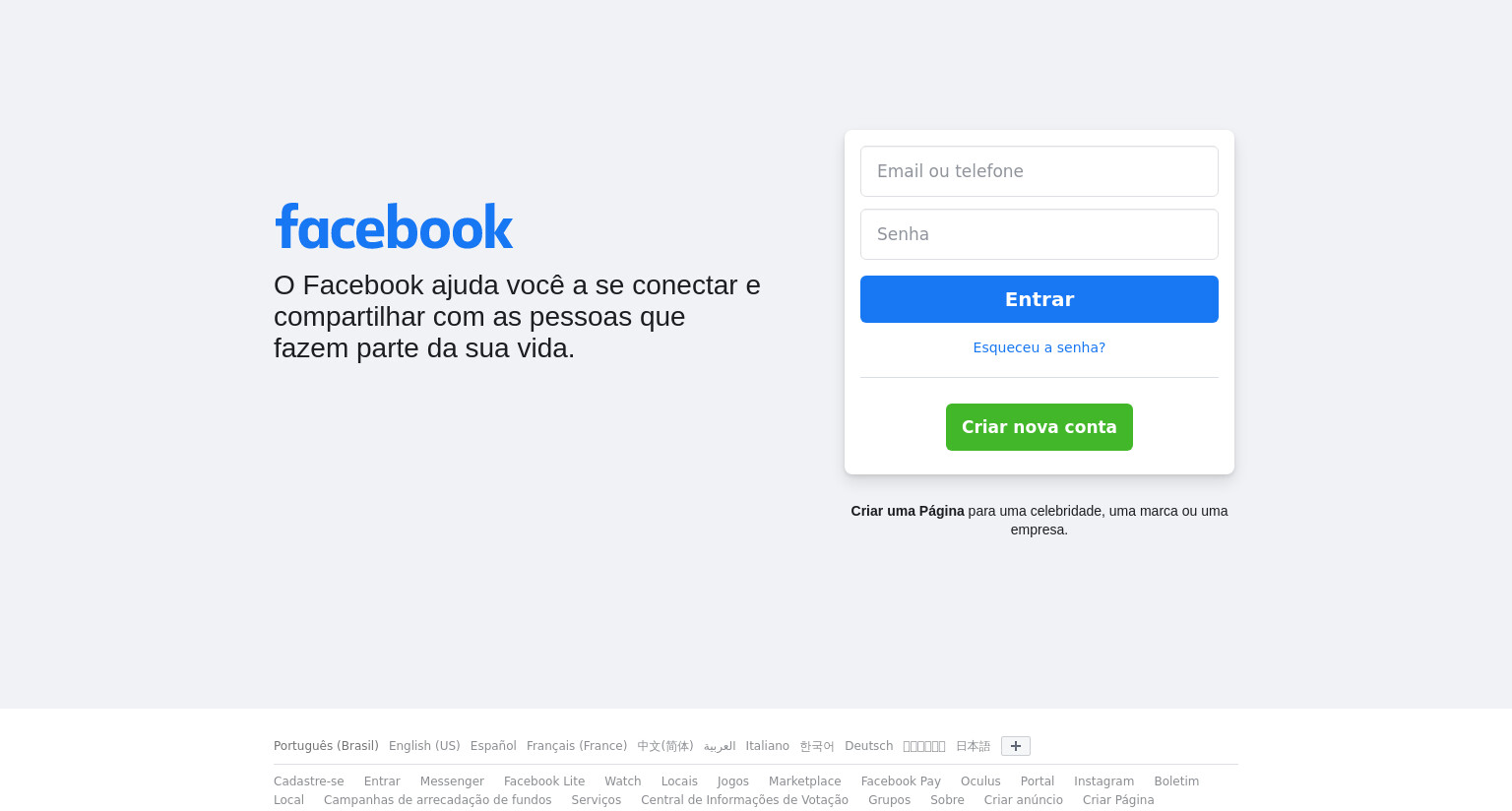Follow the Criar uma Página link
The image size is (1512, 811).
pos(908,511)
